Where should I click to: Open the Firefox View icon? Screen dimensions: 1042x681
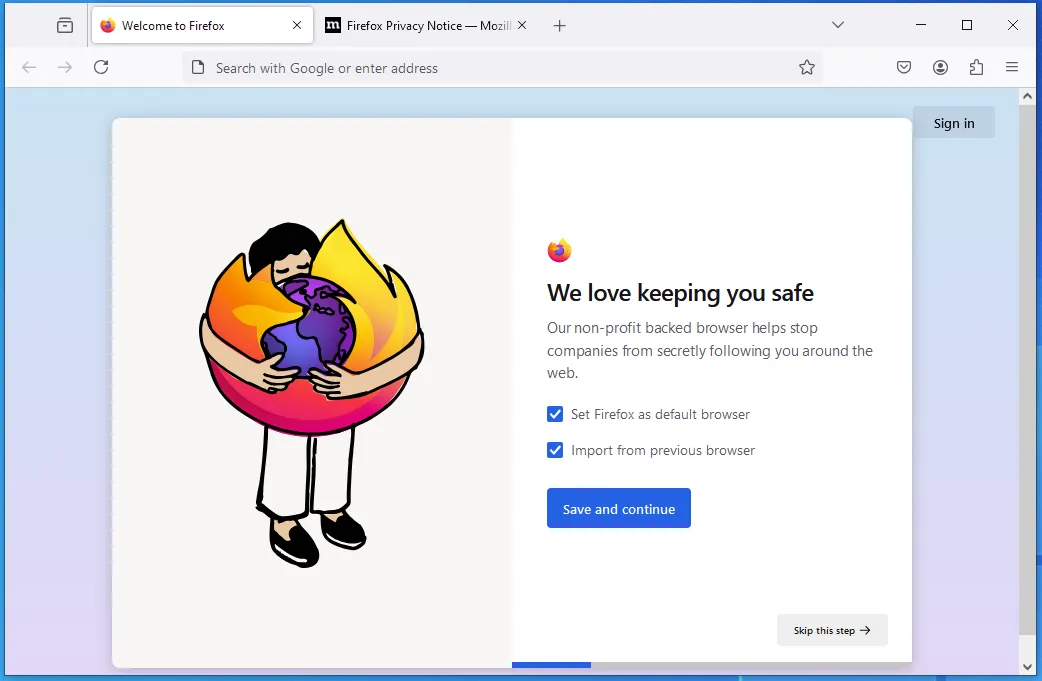click(x=64, y=25)
